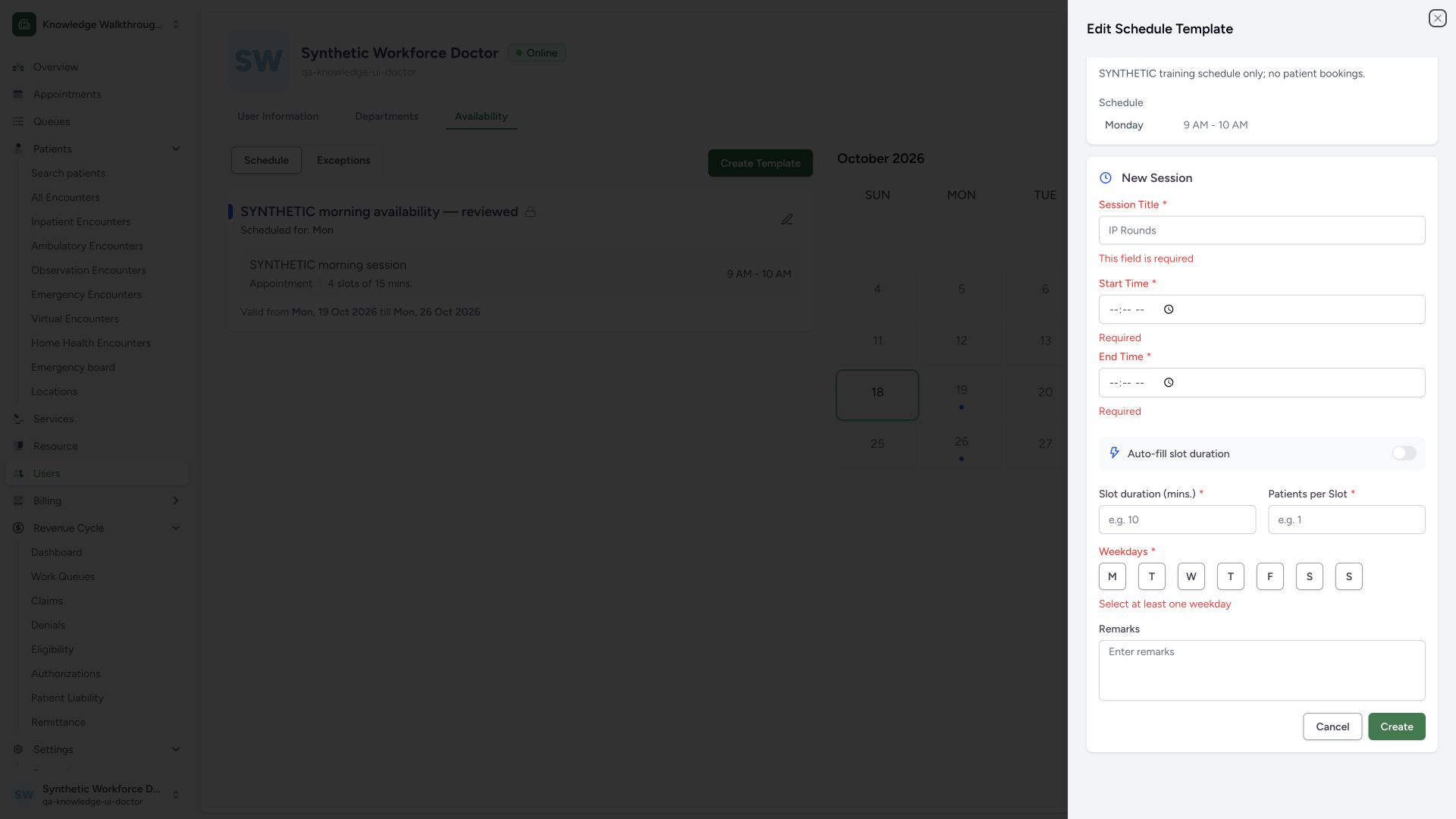Select the Thursday weekday button
This screenshot has height=819, width=1456.
pyautogui.click(x=1231, y=576)
